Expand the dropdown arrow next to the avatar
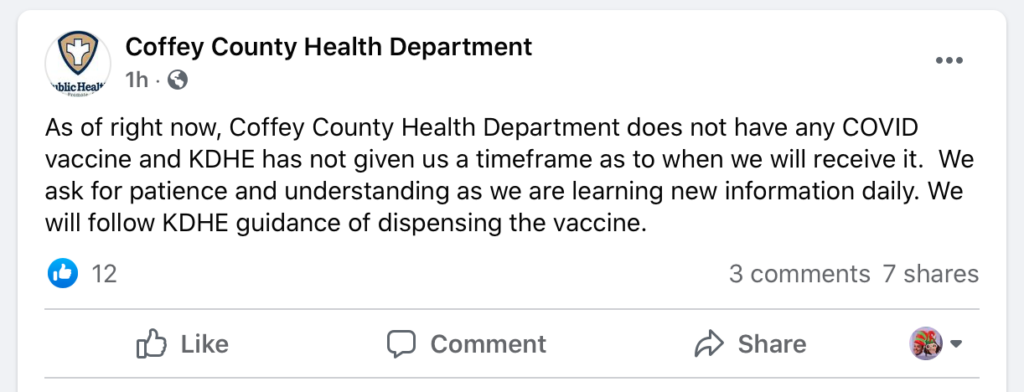The height and width of the screenshot is (392, 1024). coord(956,344)
